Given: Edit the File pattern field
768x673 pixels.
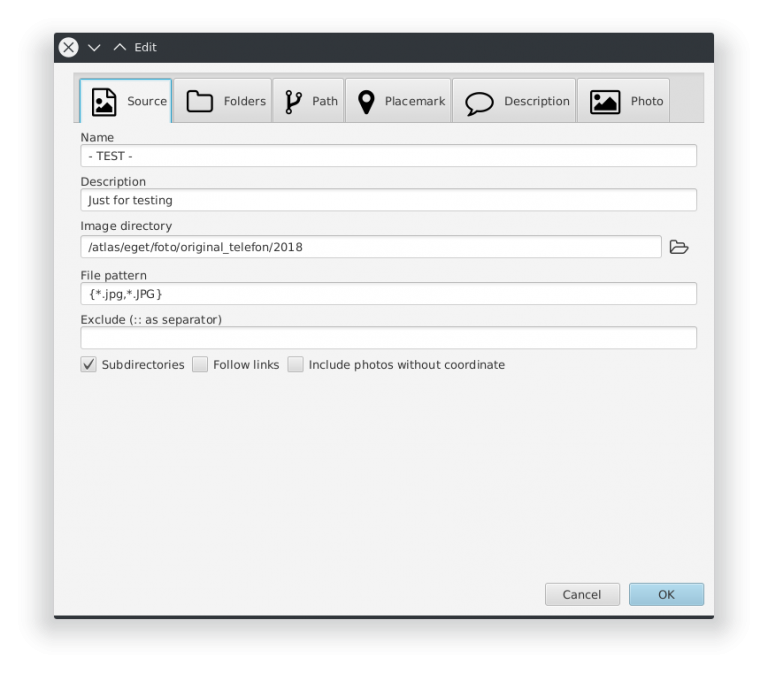Looking at the screenshot, I should pyautogui.click(x=388, y=294).
